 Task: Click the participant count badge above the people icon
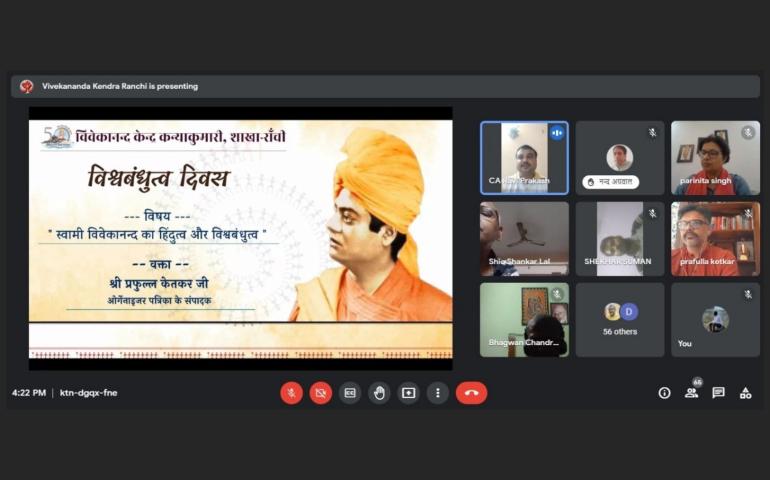coord(697,382)
